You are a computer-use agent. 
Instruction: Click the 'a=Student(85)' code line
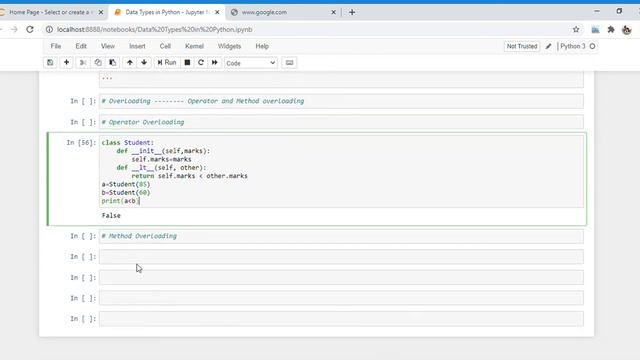(x=126, y=184)
